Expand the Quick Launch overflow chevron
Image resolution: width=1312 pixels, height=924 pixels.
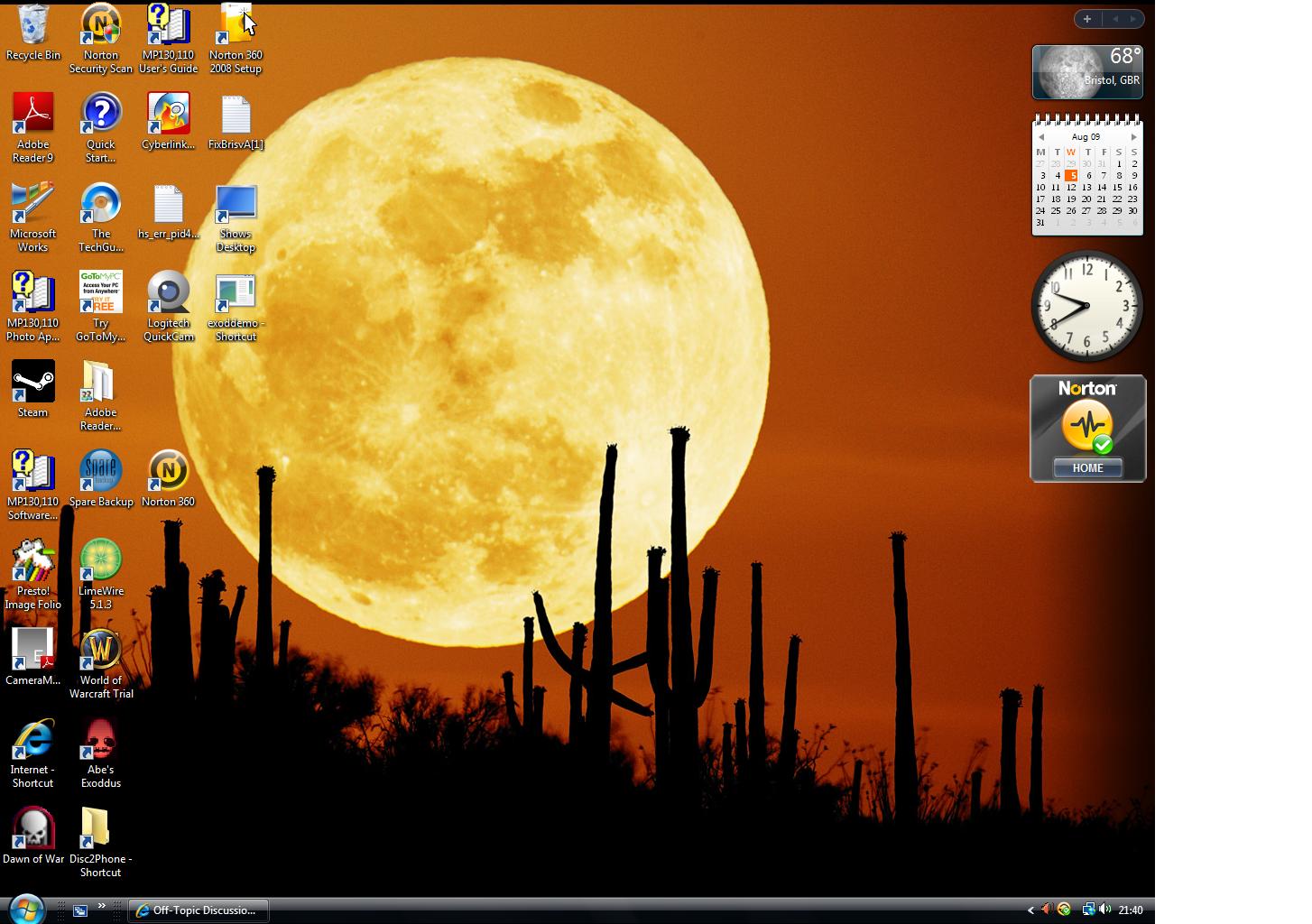(101, 906)
